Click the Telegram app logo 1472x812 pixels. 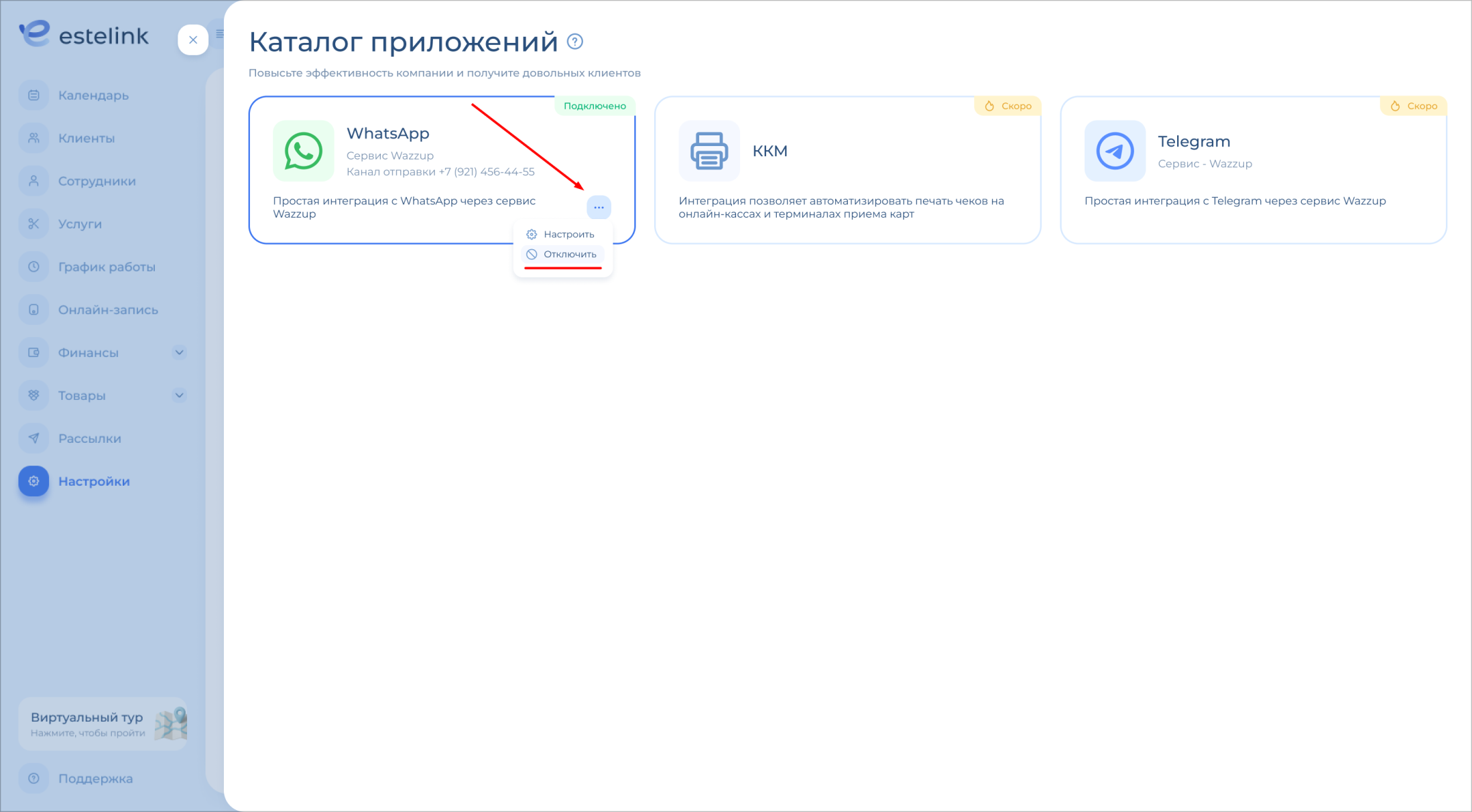(x=1115, y=151)
